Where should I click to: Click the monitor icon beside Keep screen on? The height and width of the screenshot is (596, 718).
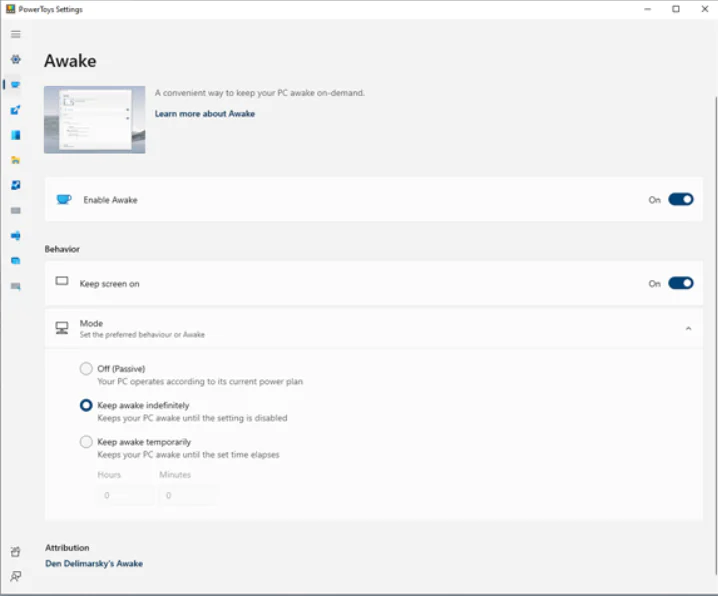(x=62, y=281)
